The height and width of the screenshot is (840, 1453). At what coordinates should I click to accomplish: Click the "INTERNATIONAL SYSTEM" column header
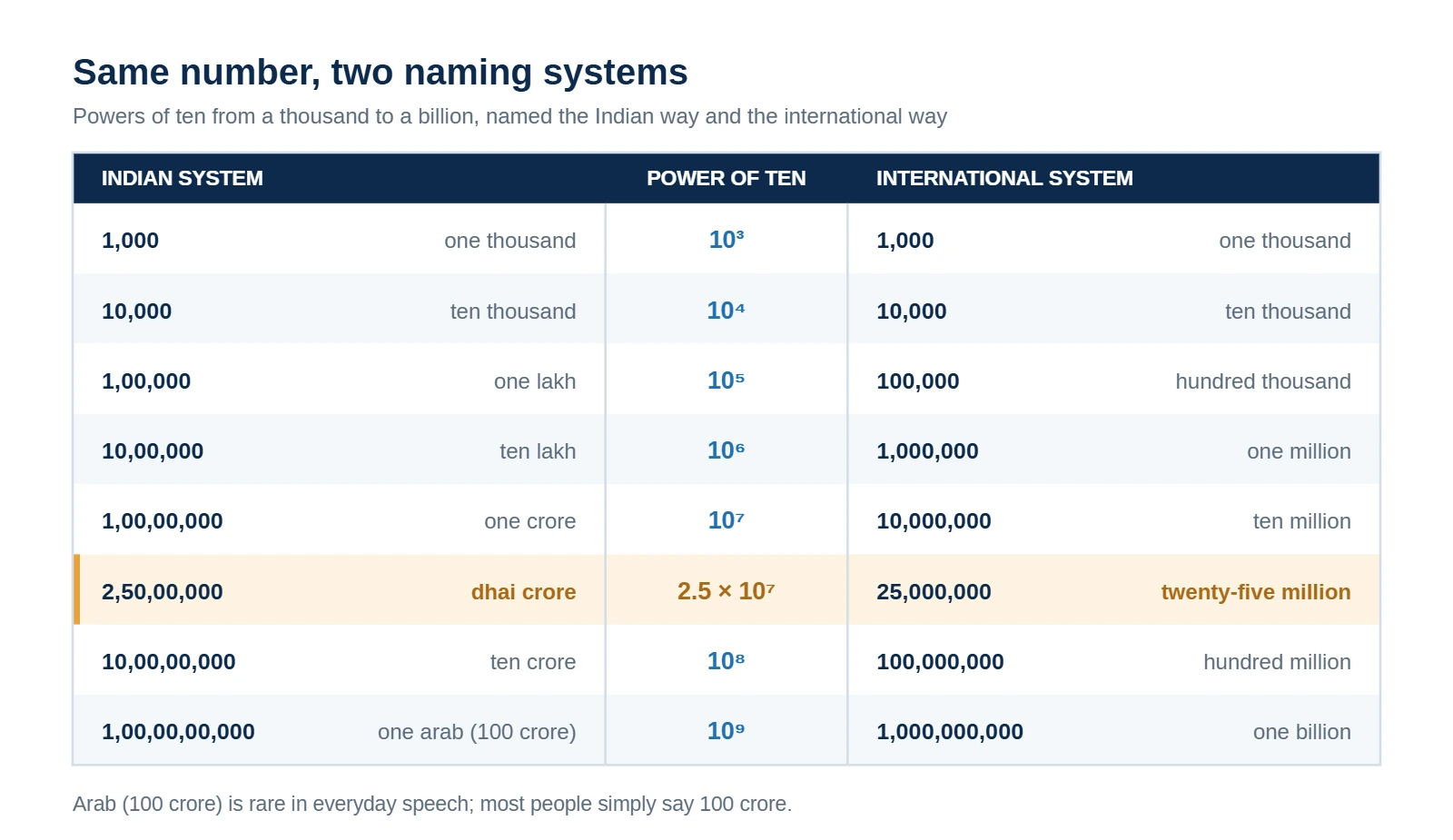point(1004,178)
